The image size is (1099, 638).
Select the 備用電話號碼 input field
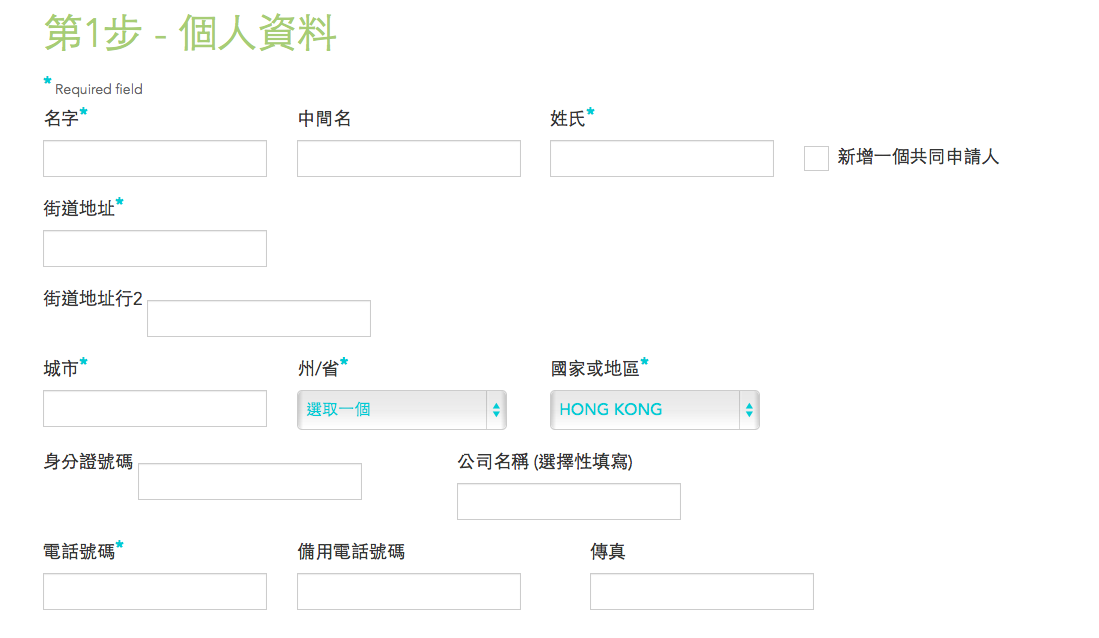(409, 592)
